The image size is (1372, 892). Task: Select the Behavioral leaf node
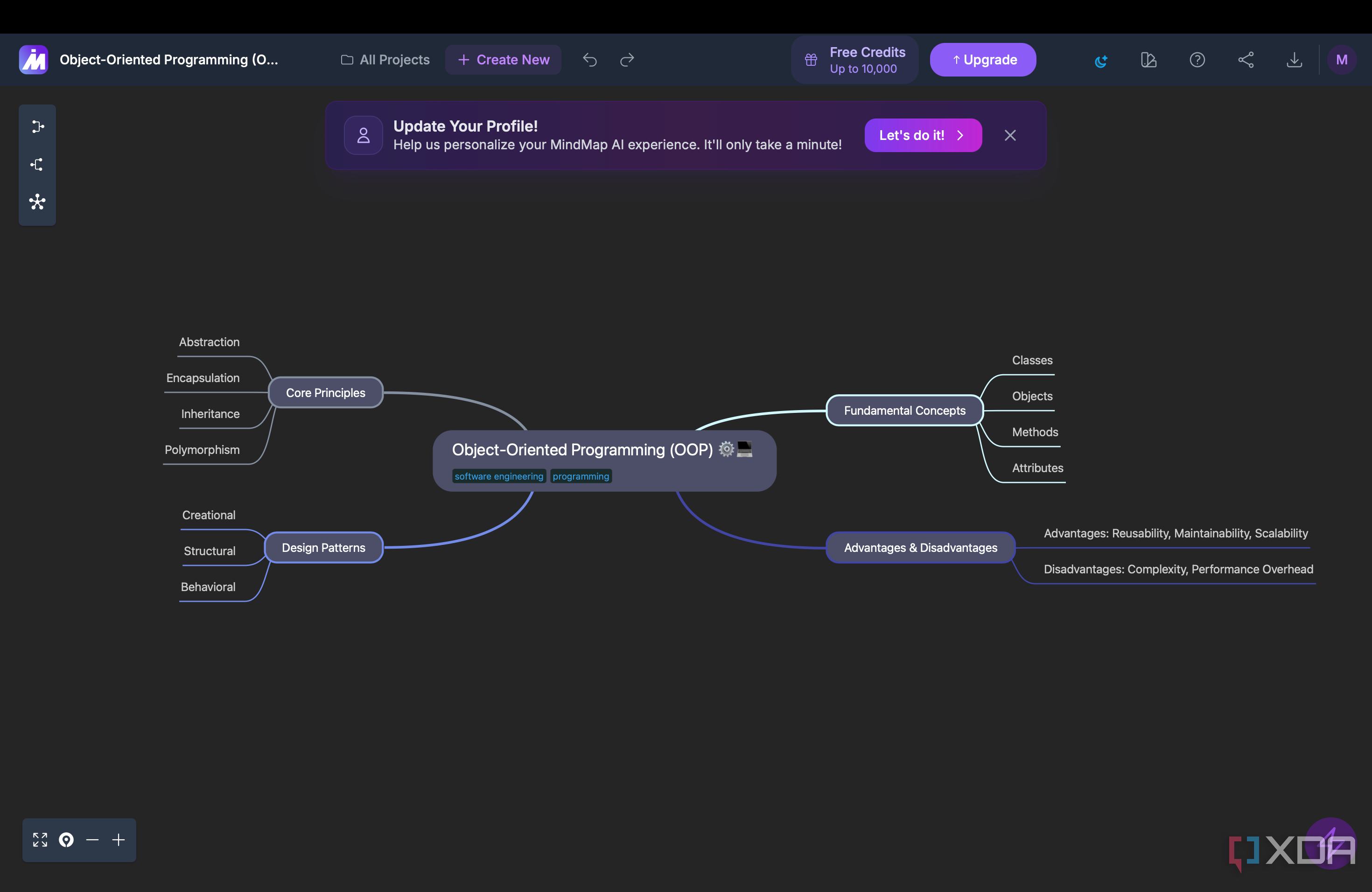[208, 586]
